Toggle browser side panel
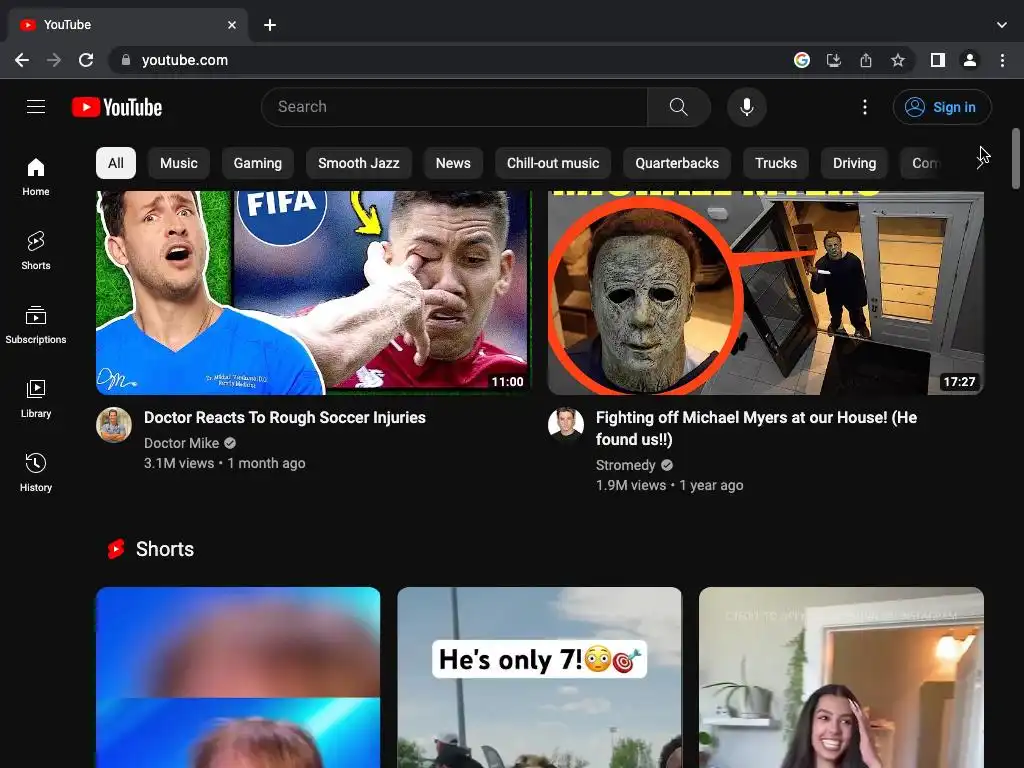Screen dimensions: 1024x768 tap(938, 60)
